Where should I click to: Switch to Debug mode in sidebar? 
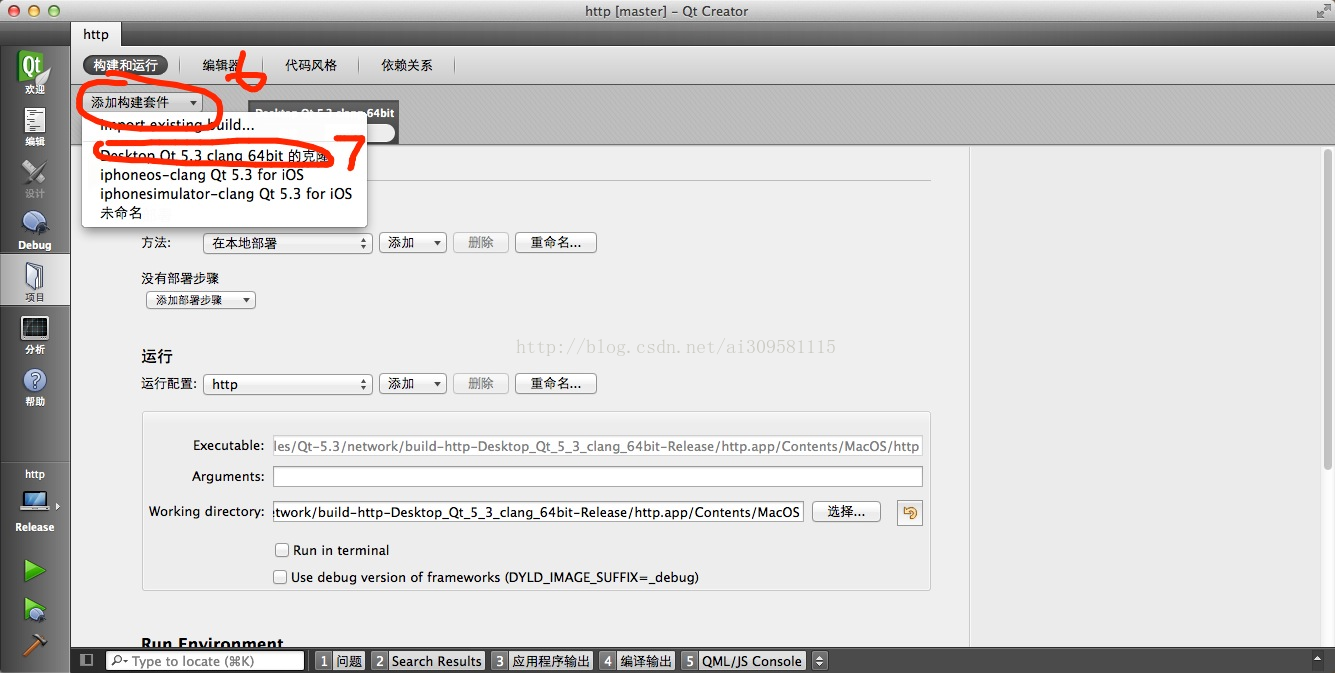pos(34,230)
